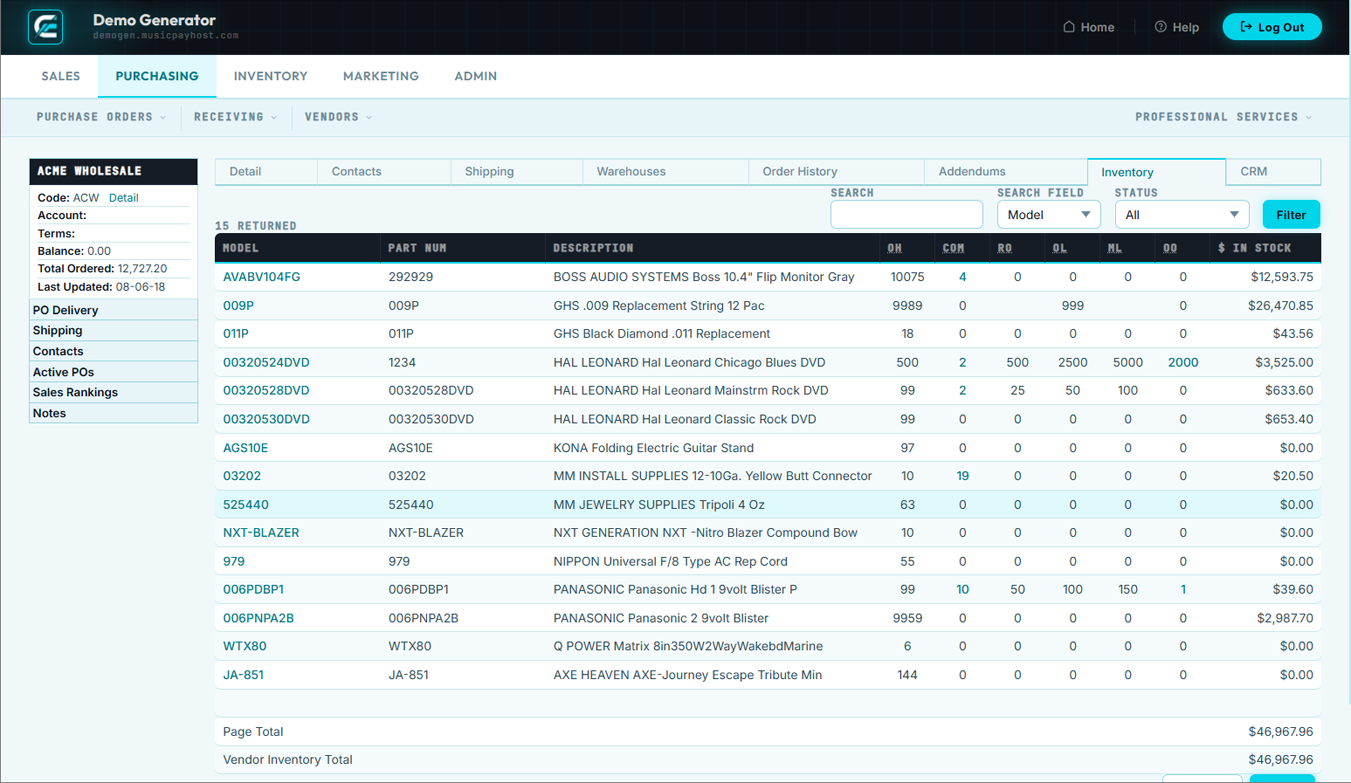This screenshot has height=783, width=1351.
Task: Click the OH column header
Action: (x=895, y=248)
